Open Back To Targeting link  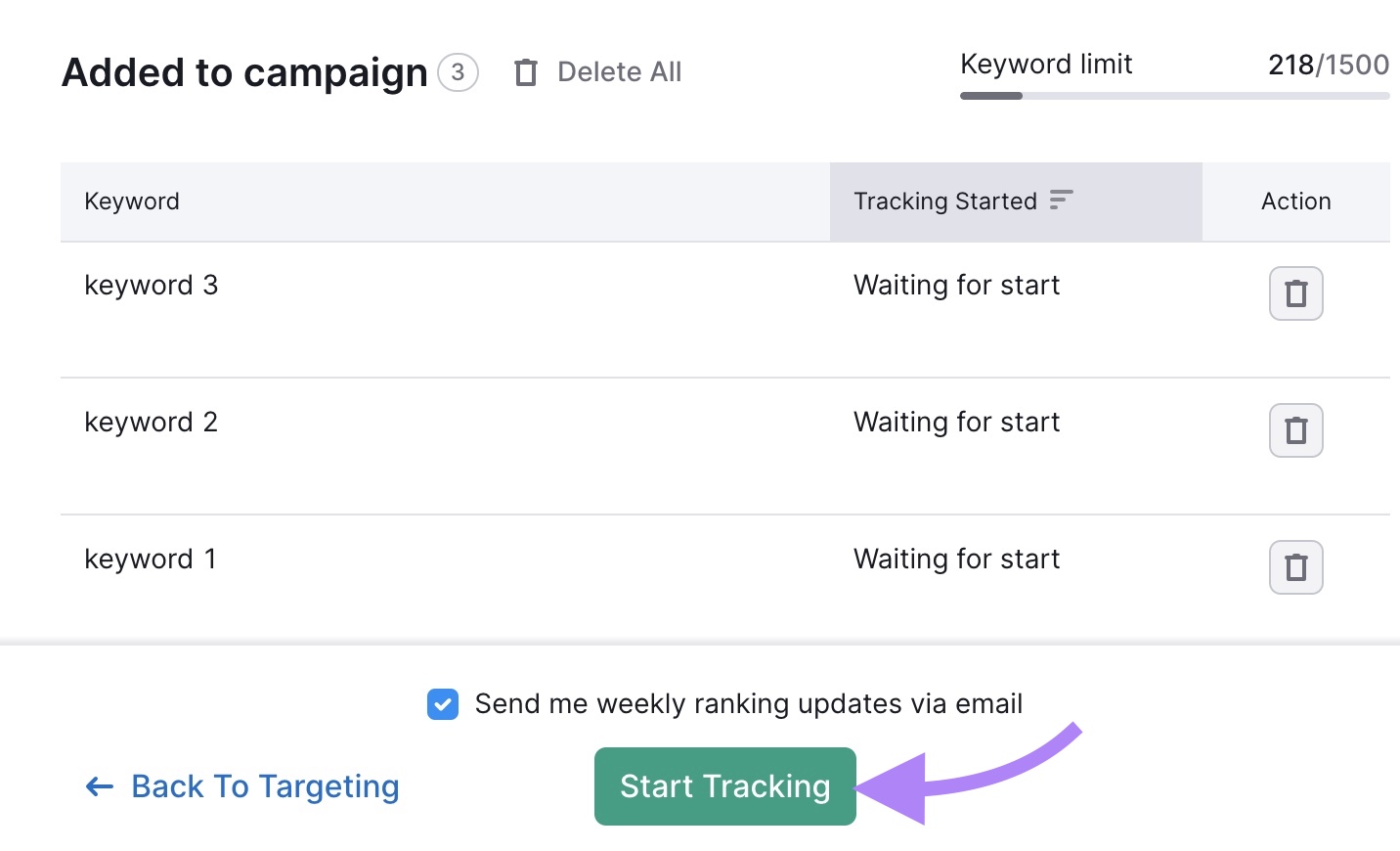[x=264, y=786]
